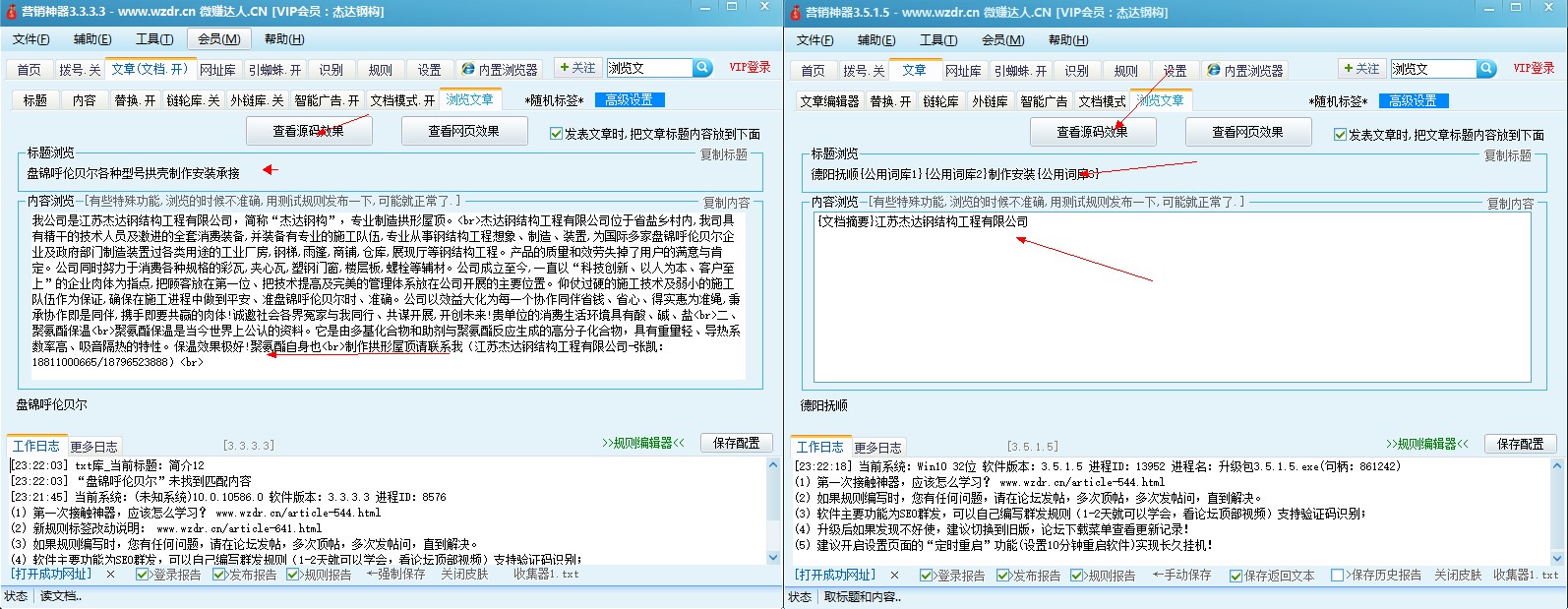
Task: Open 内置浏览器 tab with IE icon, 3.5.1.5 window
Action: pos(1245,71)
